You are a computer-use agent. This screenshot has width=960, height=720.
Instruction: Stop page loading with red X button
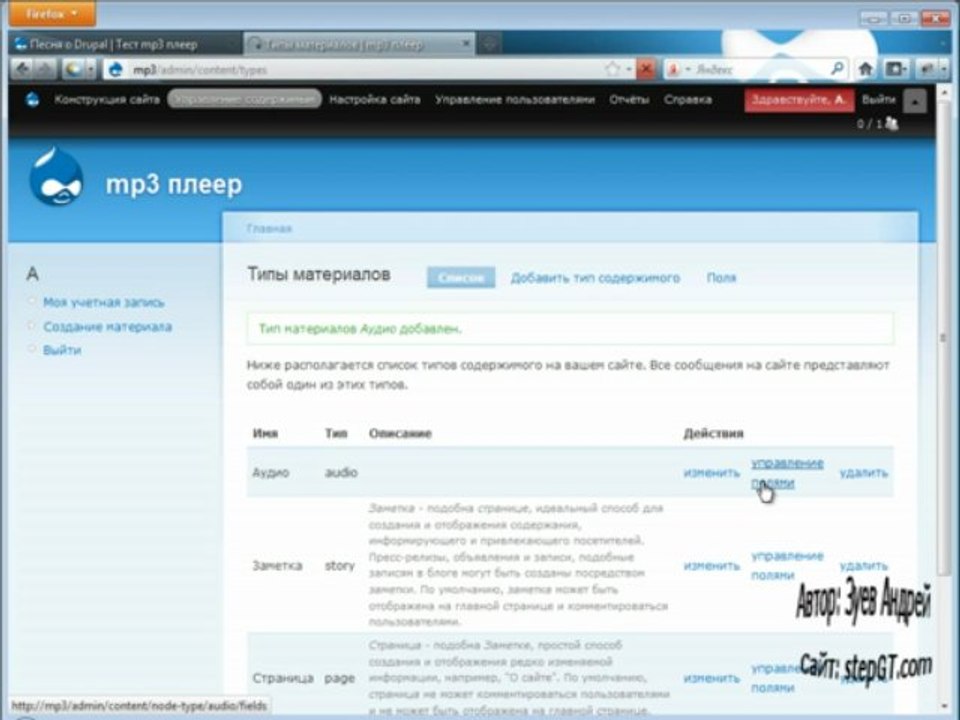[x=645, y=70]
